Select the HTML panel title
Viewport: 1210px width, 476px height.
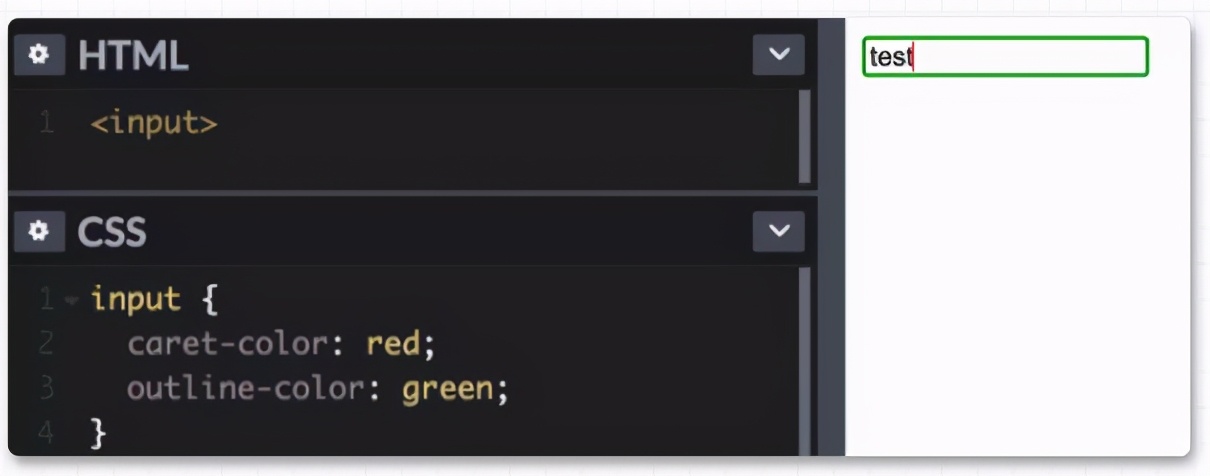coord(133,56)
